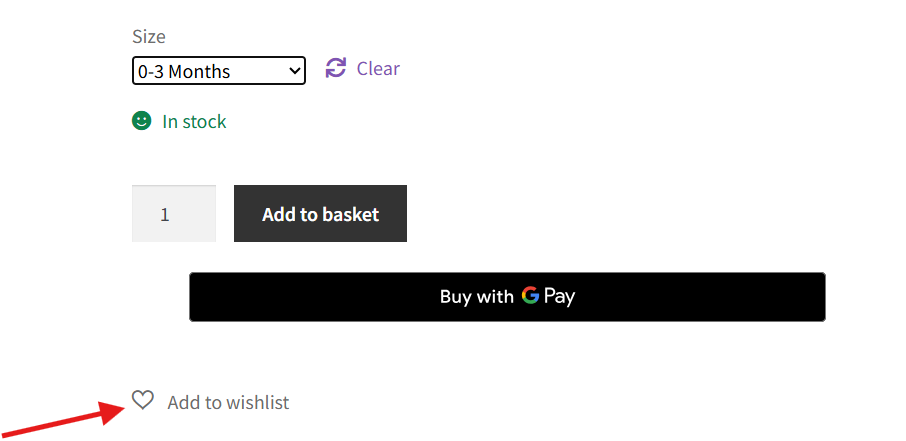The height and width of the screenshot is (441, 906).
Task: Expand the size selector chevron arrow
Action: tap(294, 71)
